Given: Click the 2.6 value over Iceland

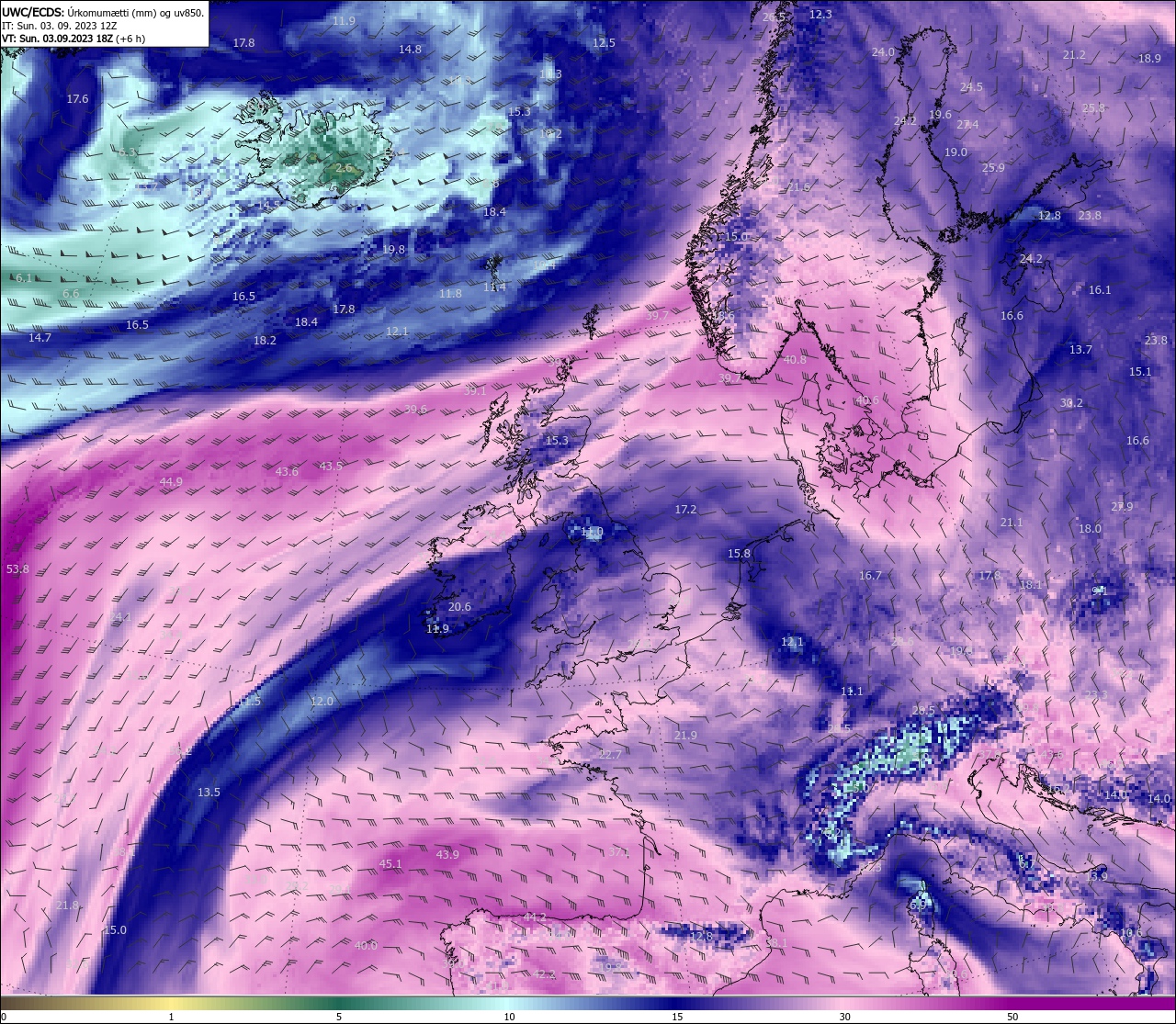Looking at the screenshot, I should click(x=344, y=169).
